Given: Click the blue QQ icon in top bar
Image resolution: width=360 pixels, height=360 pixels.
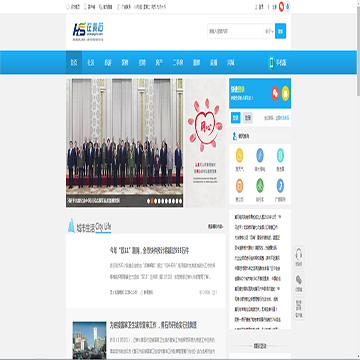Looking at the screenshot, I should coord(288,7).
